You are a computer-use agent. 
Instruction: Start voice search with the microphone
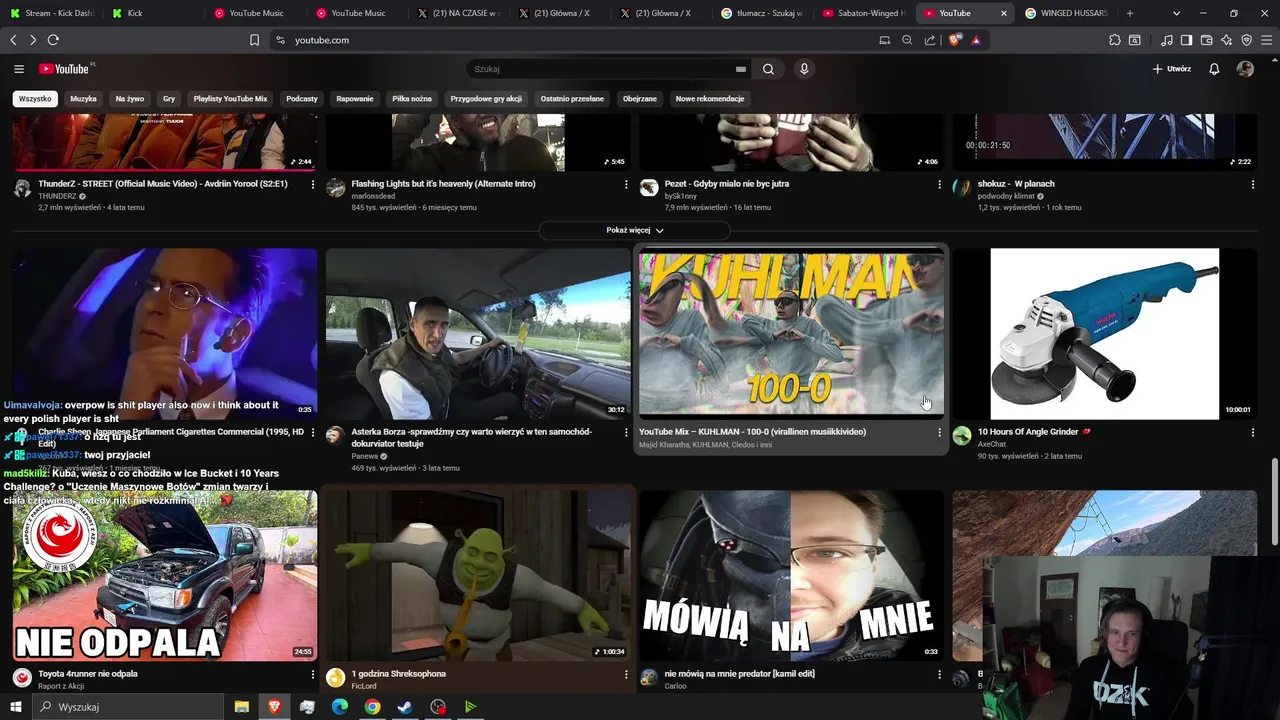point(804,69)
